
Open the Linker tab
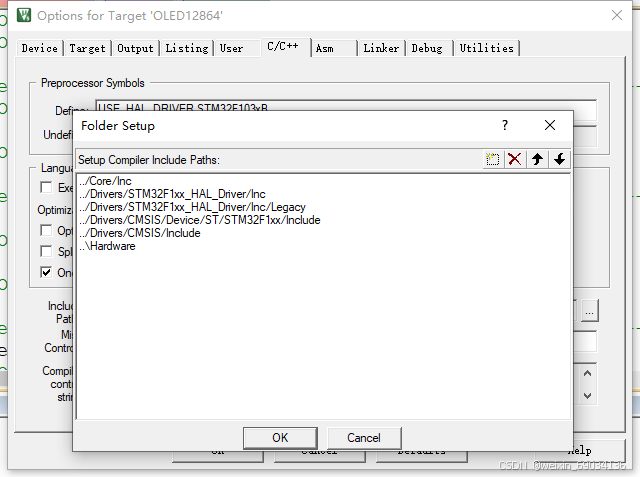[381, 48]
